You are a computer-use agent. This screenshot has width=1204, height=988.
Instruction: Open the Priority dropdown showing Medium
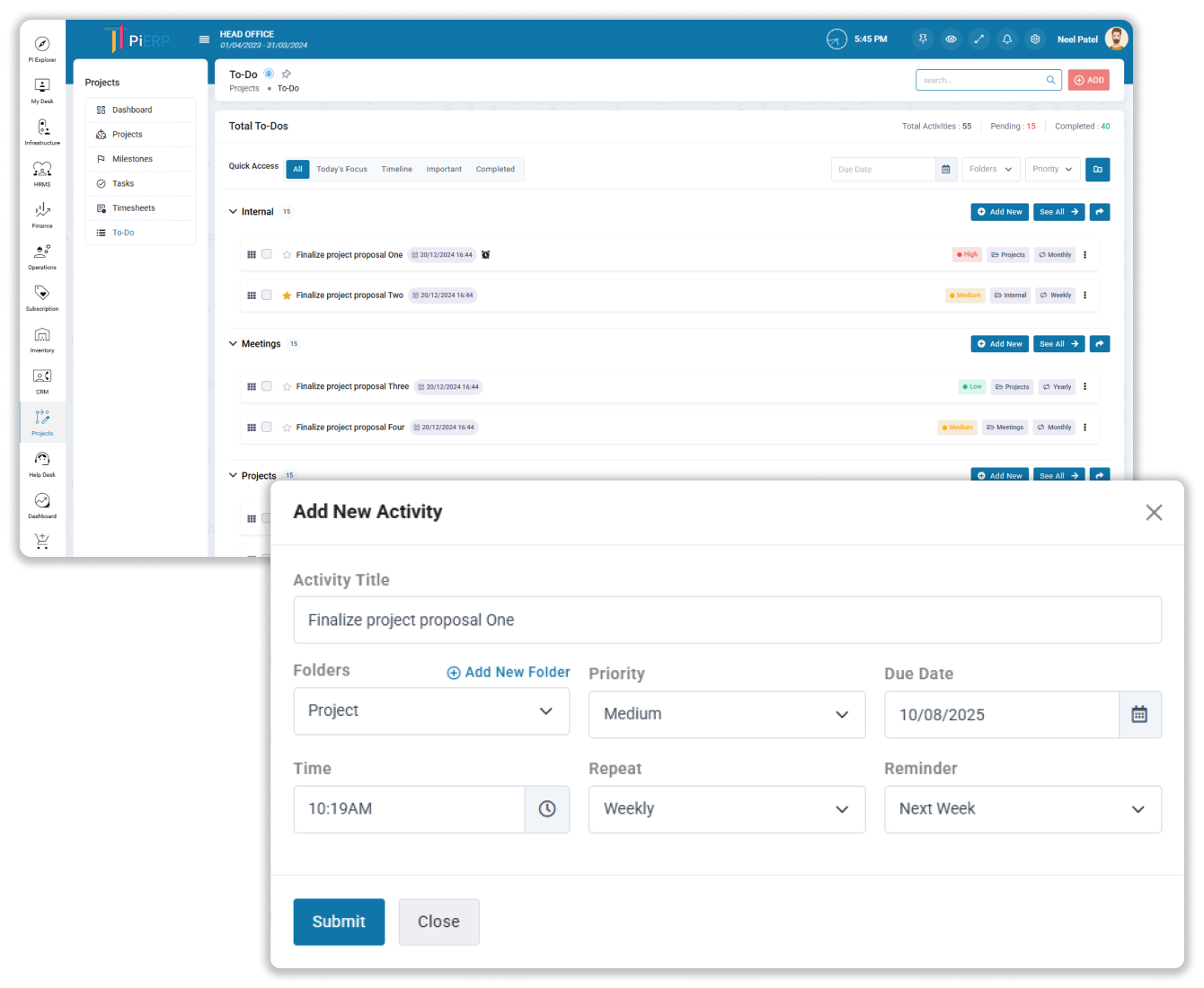pyautogui.click(x=726, y=715)
